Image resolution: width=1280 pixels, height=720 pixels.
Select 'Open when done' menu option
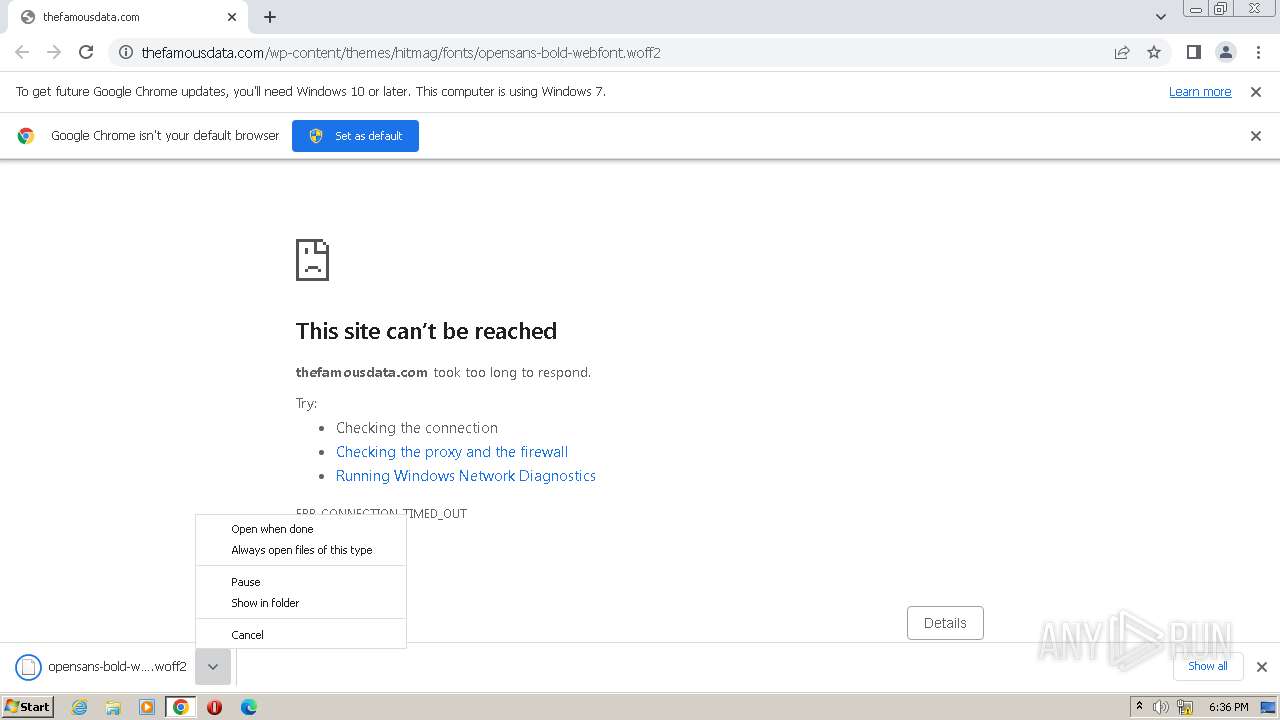click(x=272, y=529)
